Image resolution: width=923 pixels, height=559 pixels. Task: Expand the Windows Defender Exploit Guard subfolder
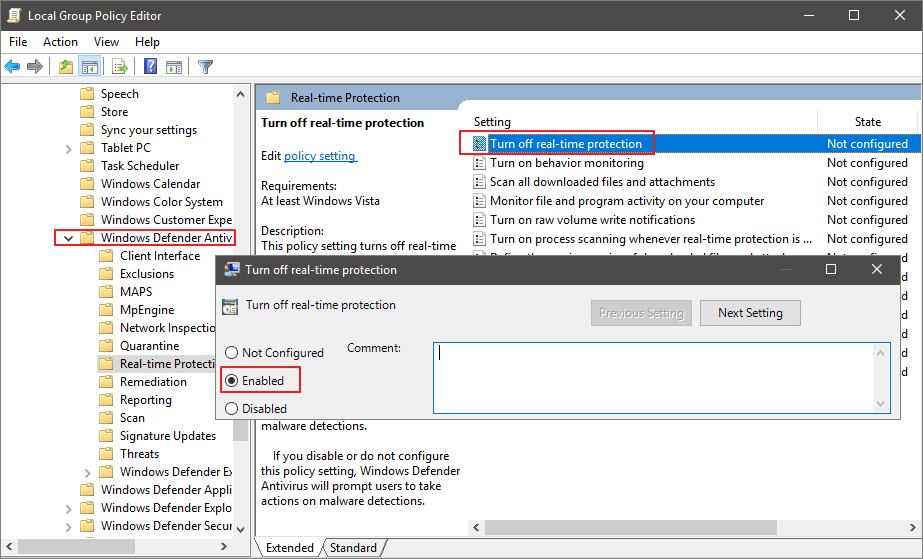point(87,472)
